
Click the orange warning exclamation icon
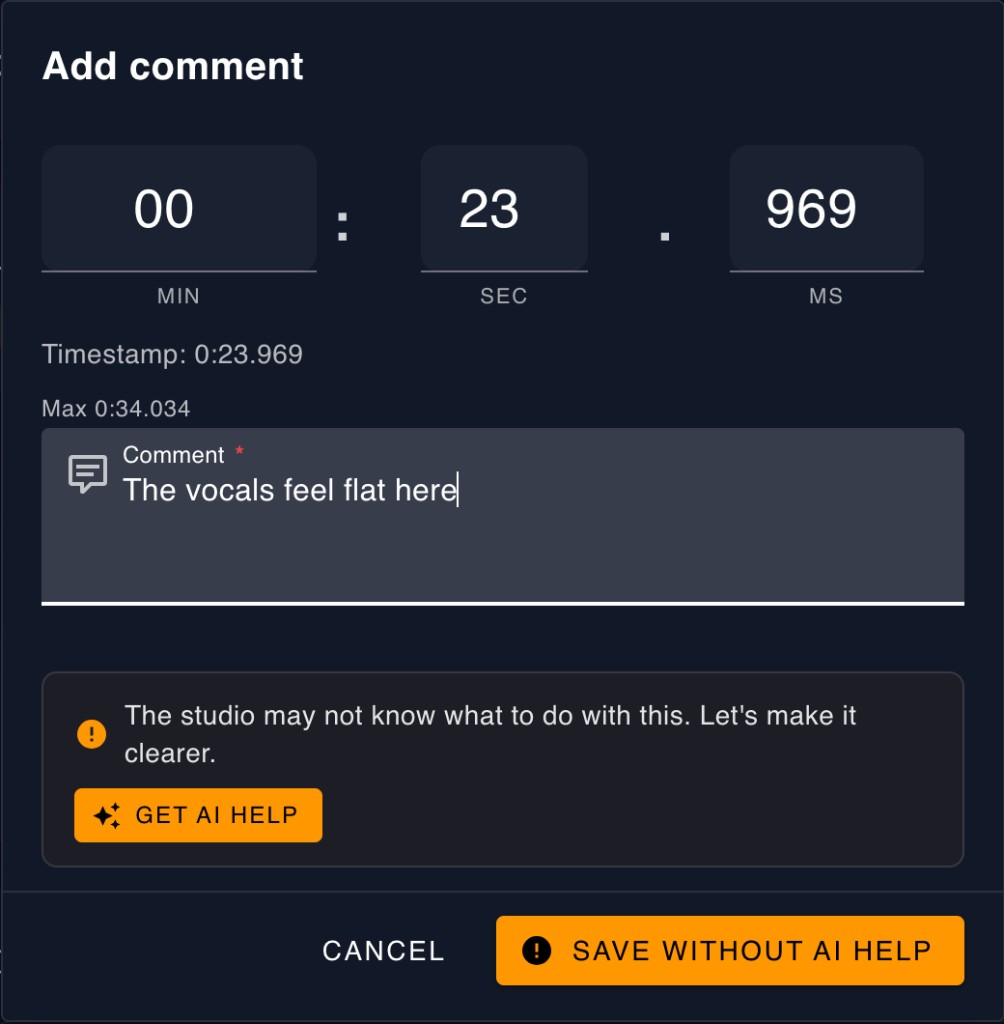[91, 733]
